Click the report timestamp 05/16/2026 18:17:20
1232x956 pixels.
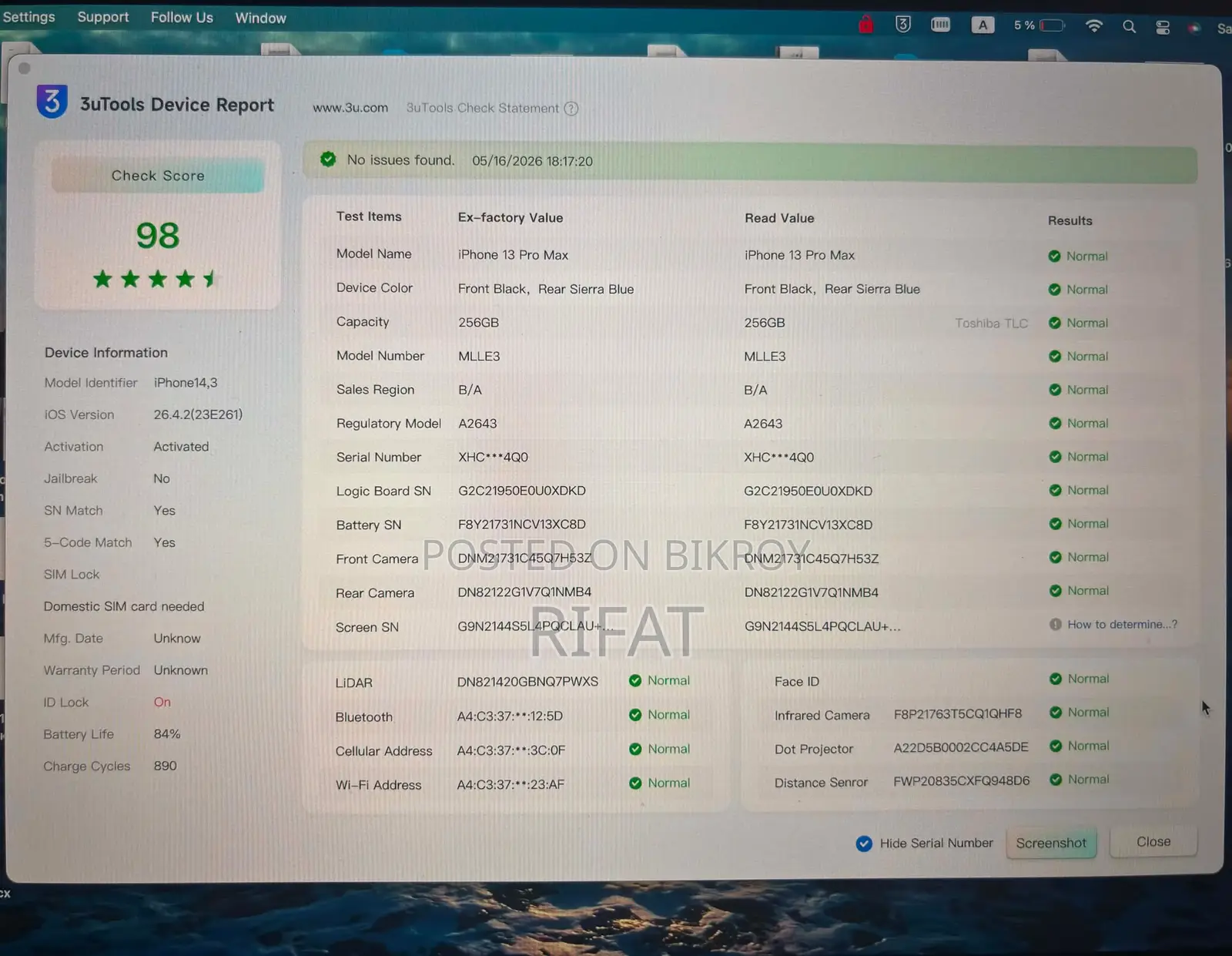[x=532, y=161]
